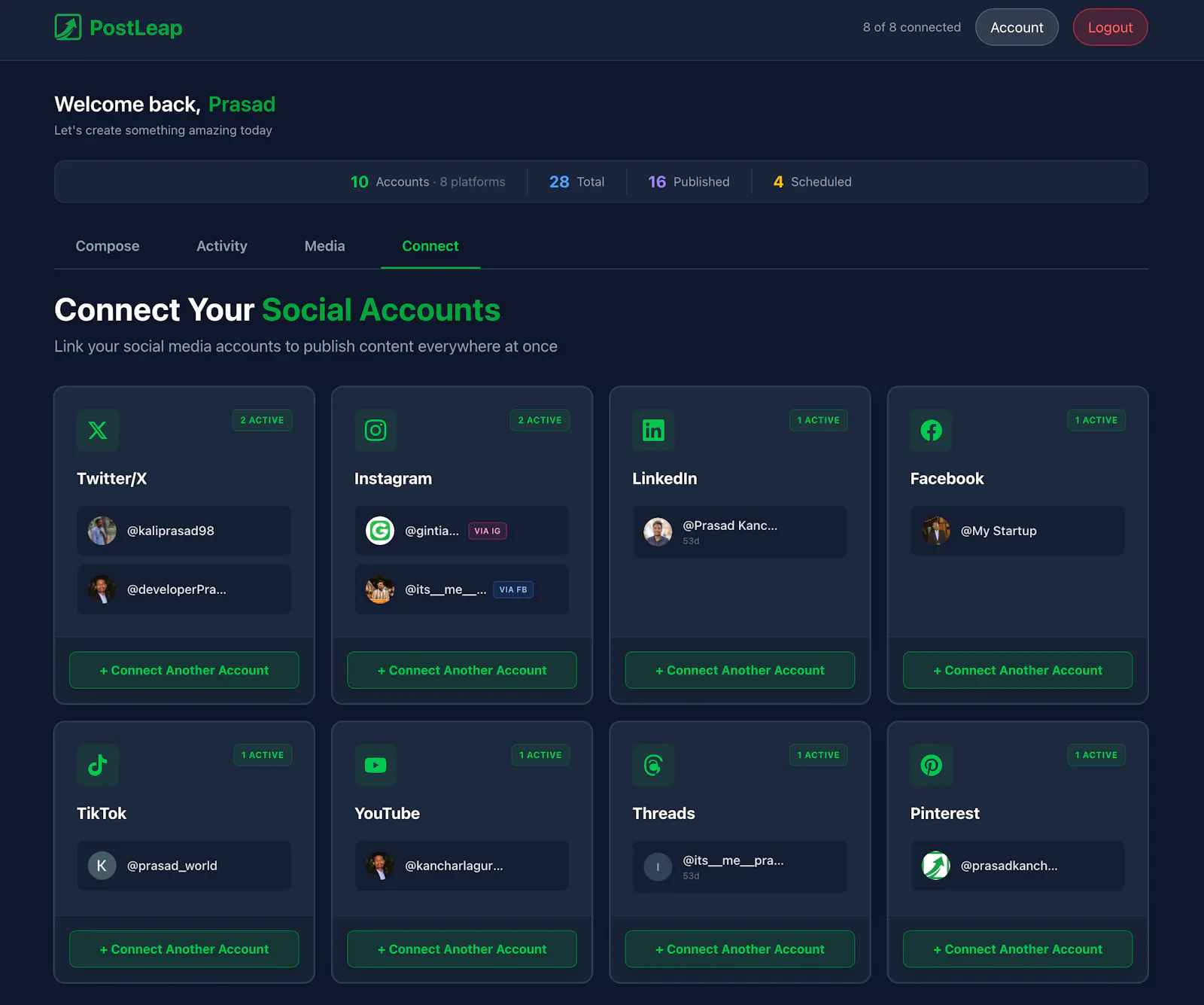
Task: Click the @kancharlagur... handle text
Action: (x=454, y=866)
